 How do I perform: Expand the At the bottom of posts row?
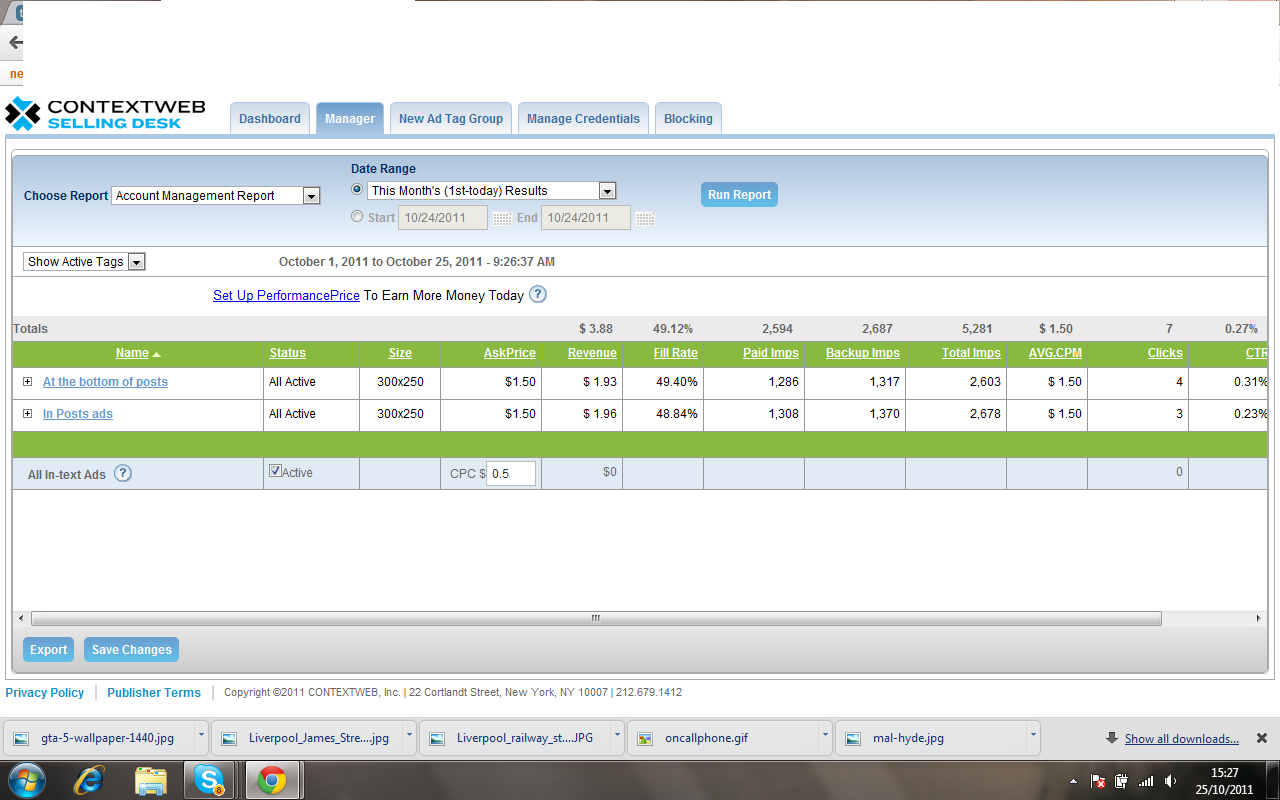(x=28, y=382)
